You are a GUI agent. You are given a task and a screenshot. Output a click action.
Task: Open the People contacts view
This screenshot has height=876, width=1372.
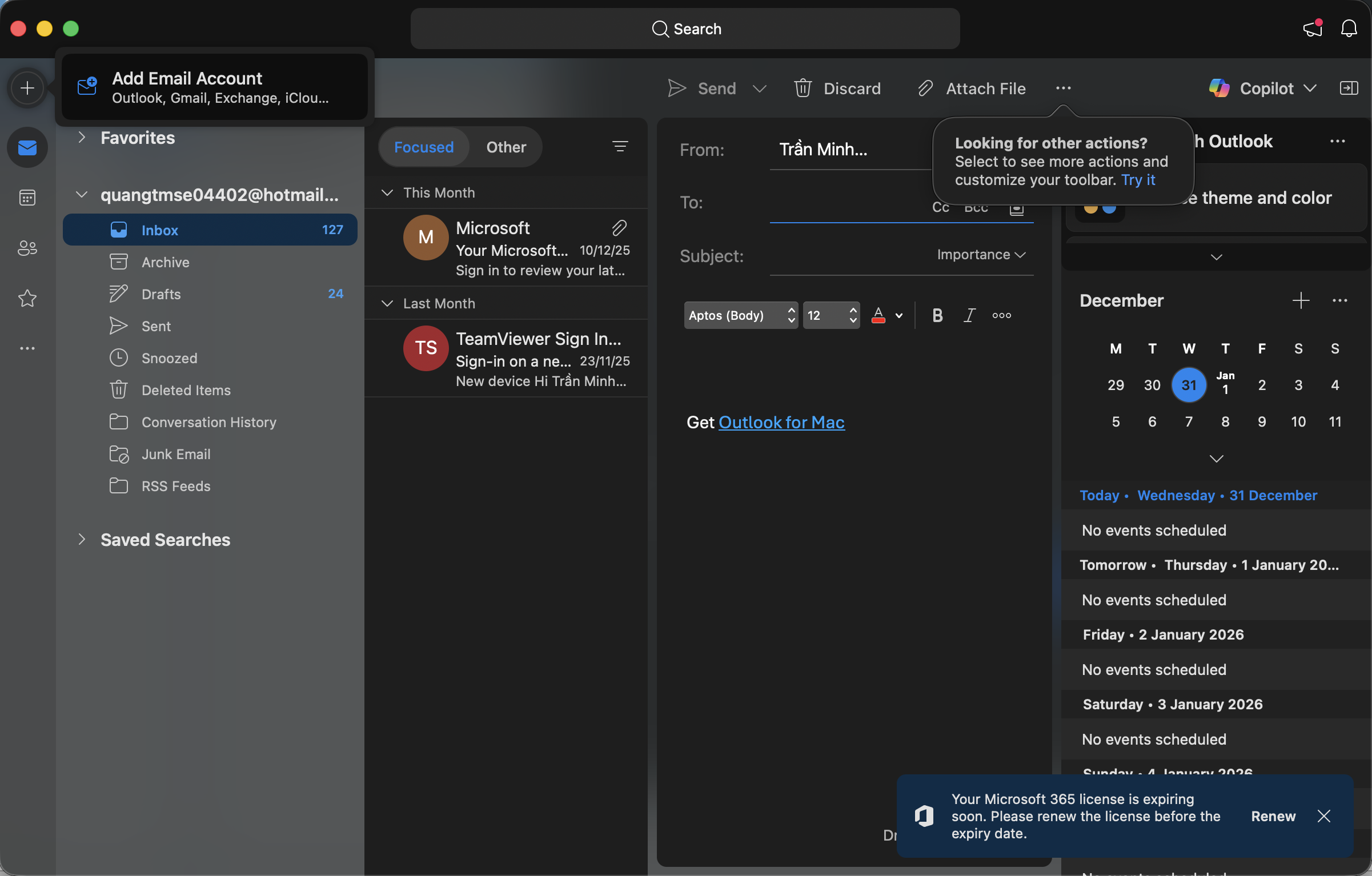click(x=27, y=248)
